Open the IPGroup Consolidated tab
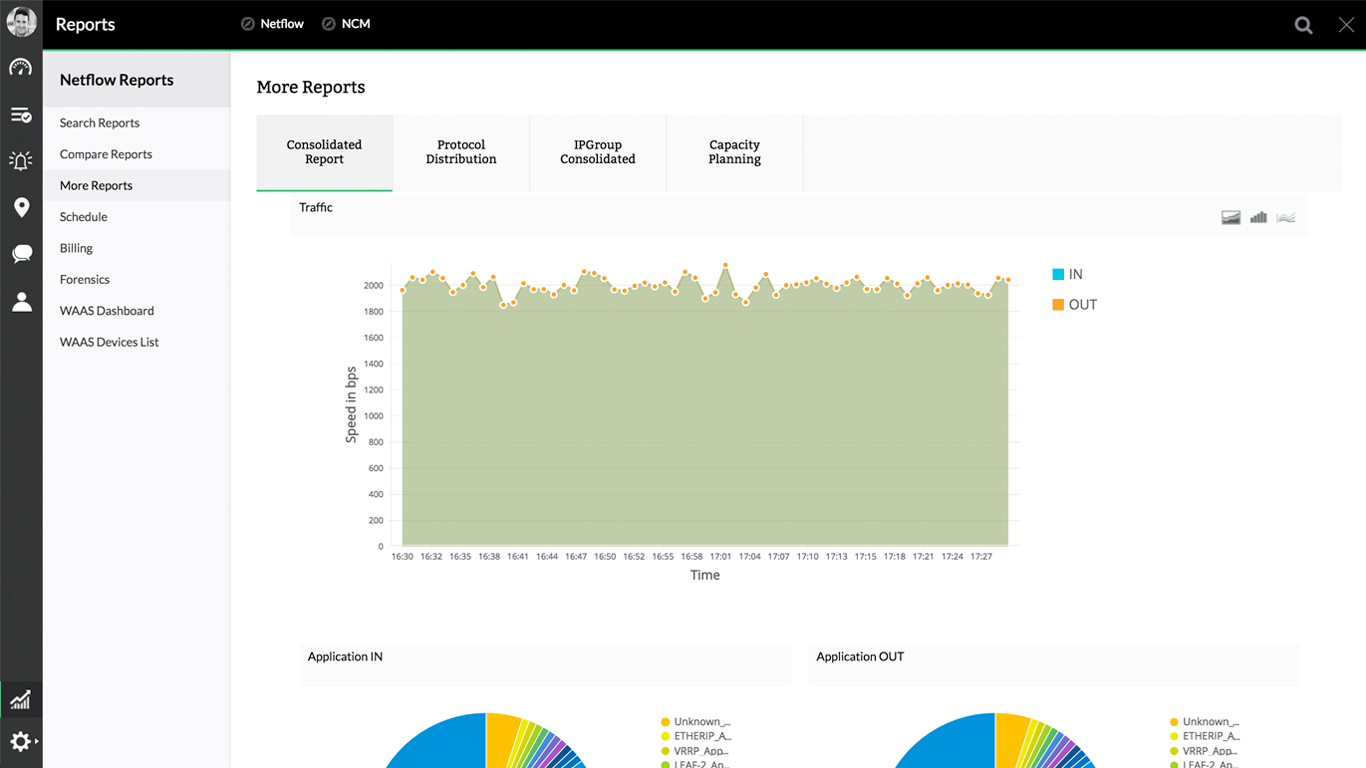The height and width of the screenshot is (768, 1366). [598, 152]
